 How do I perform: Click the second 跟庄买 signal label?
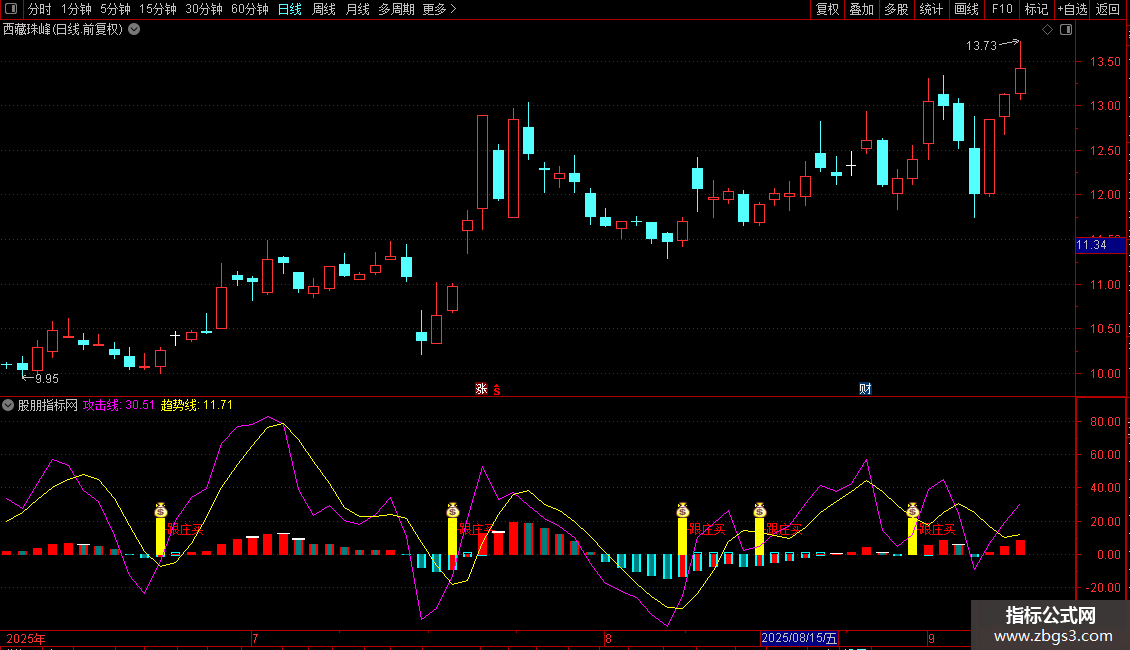(x=477, y=529)
